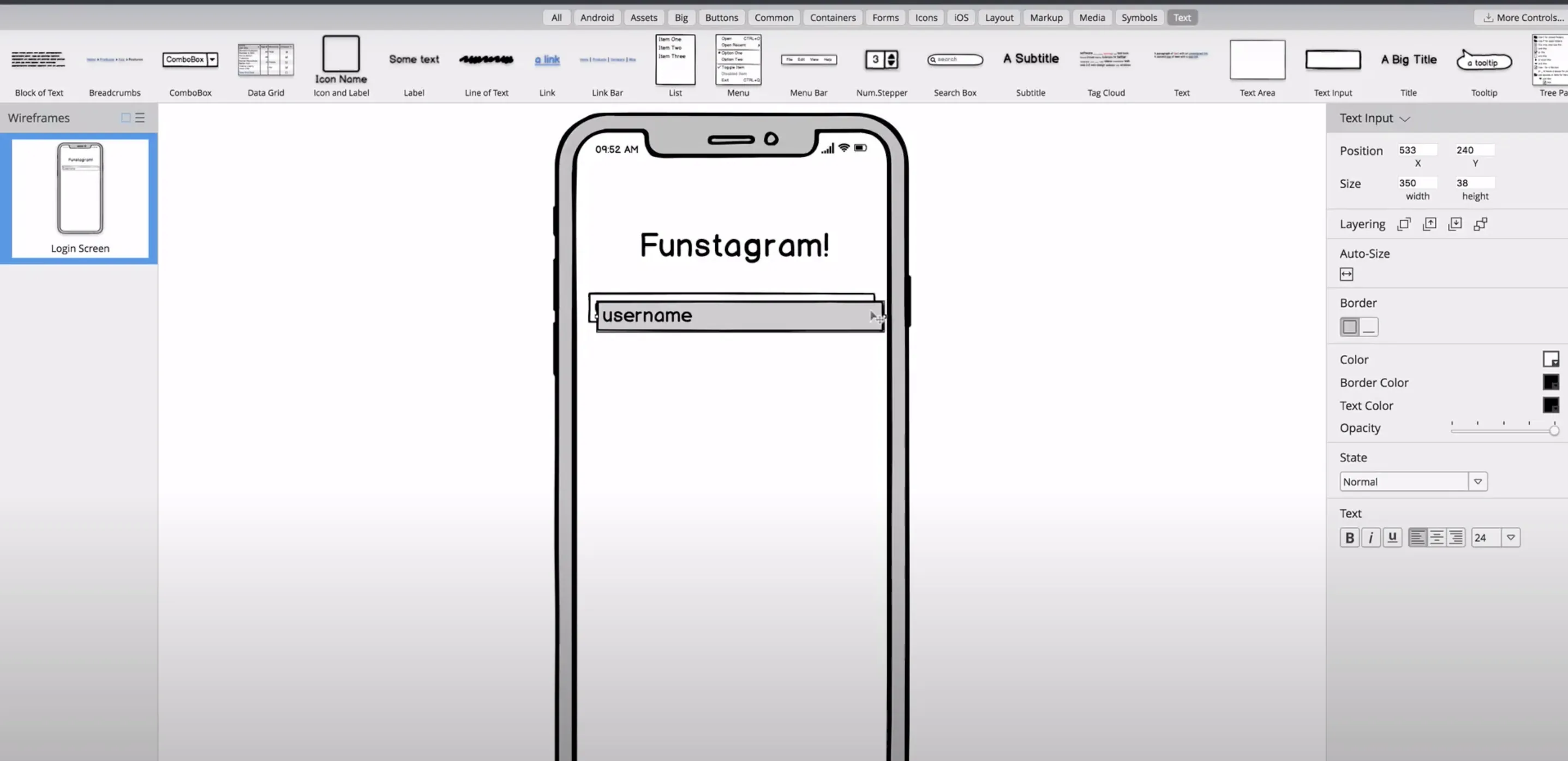
Task: Select the Icon and Label control
Action: [341, 66]
